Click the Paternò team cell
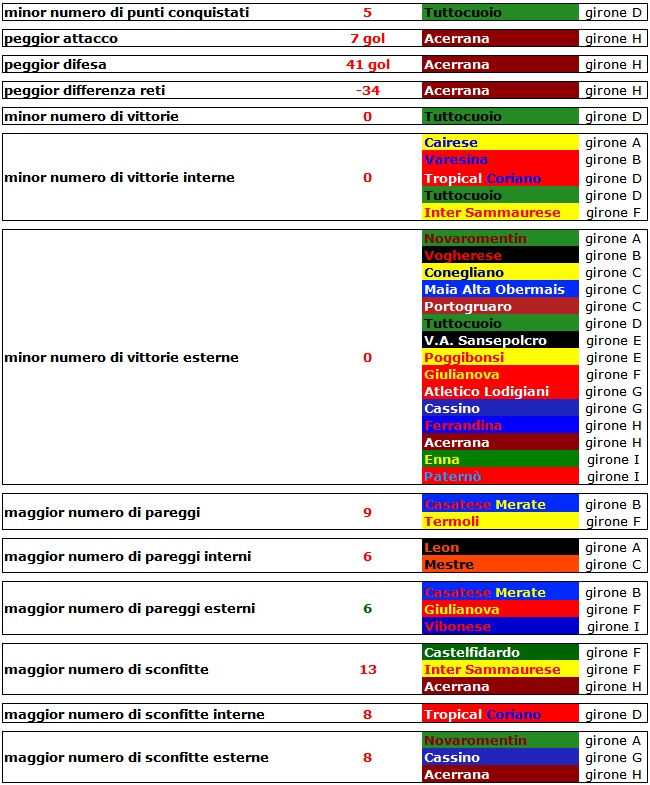 [500, 477]
